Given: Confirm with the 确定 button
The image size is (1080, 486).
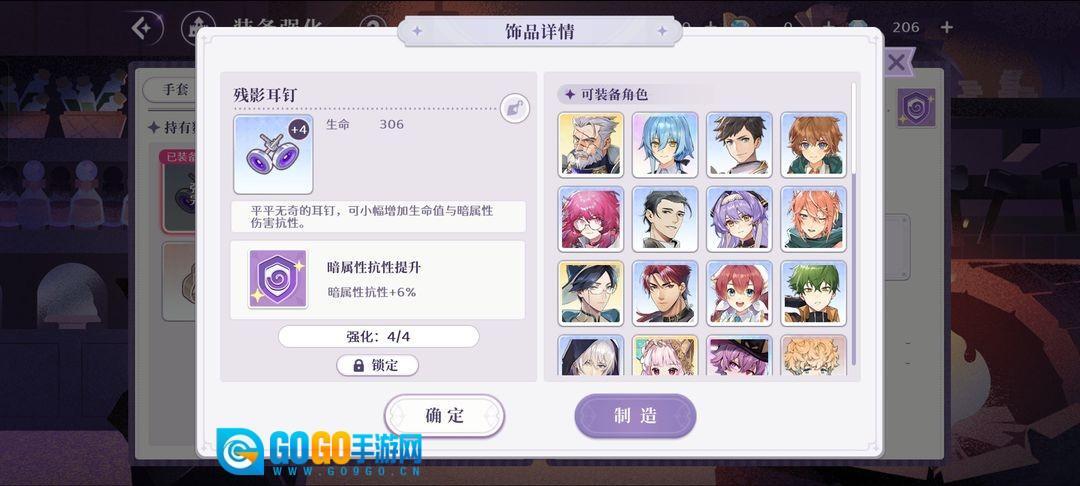Looking at the screenshot, I should (444, 416).
